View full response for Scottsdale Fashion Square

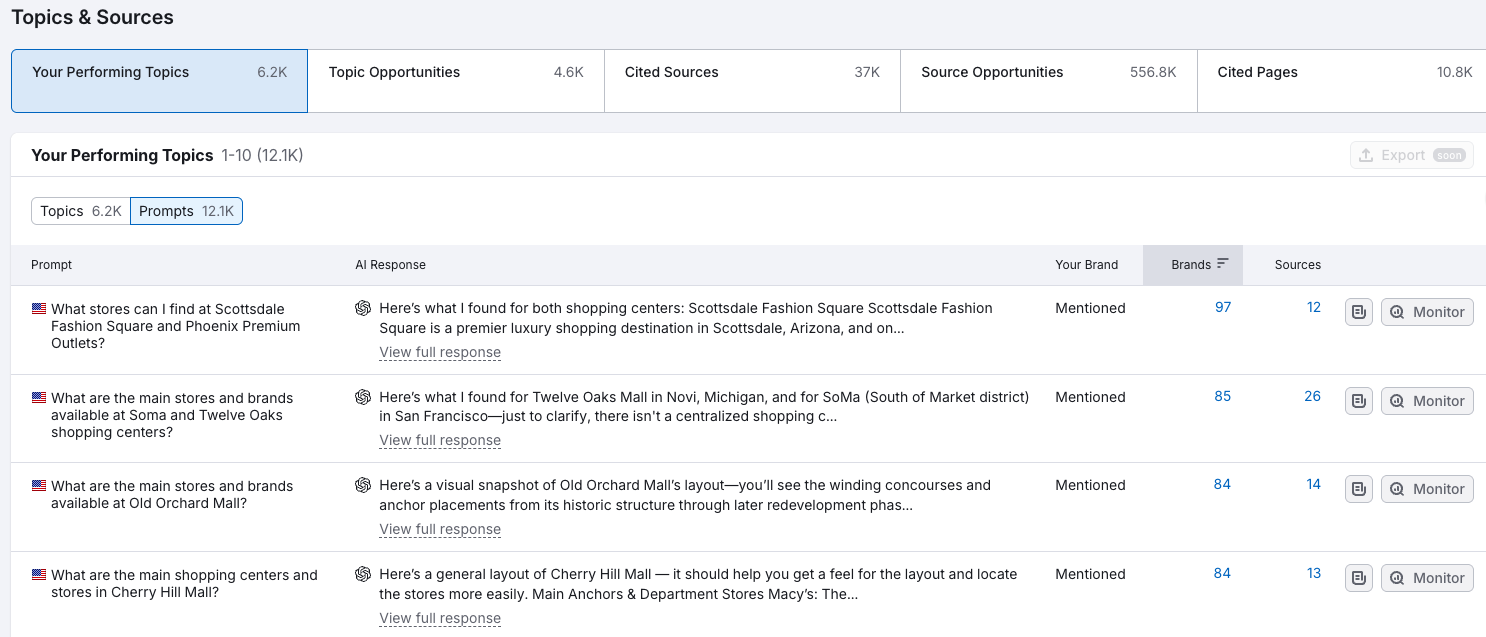click(x=440, y=352)
